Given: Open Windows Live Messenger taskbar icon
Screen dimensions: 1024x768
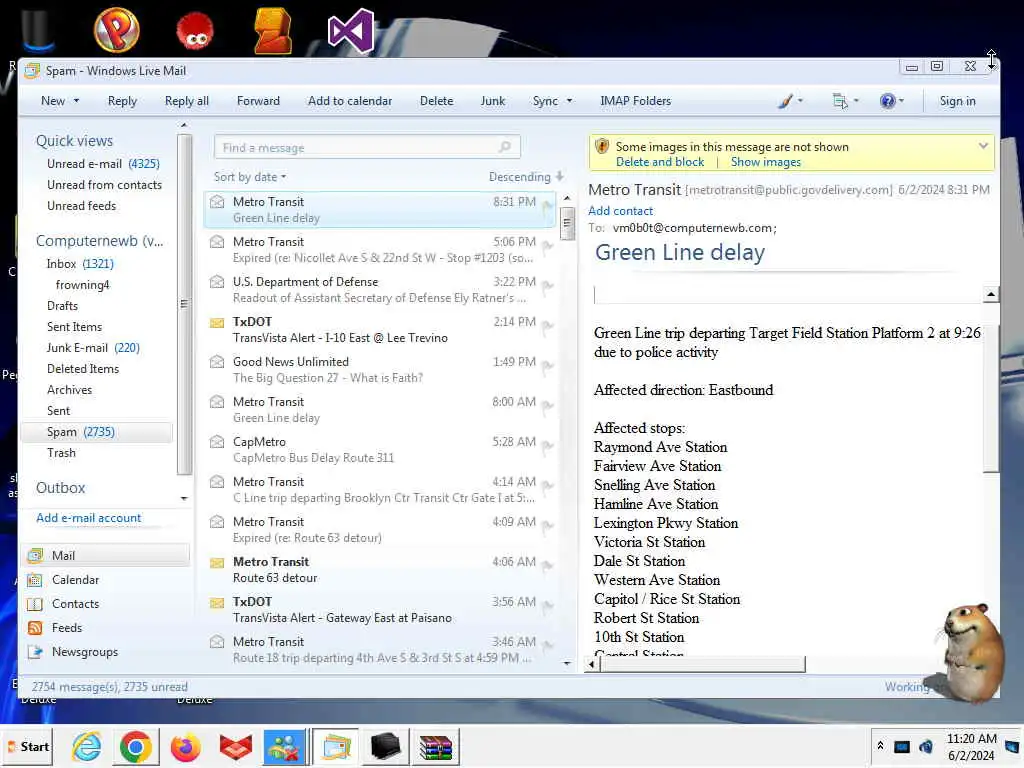Looking at the screenshot, I should point(285,748).
